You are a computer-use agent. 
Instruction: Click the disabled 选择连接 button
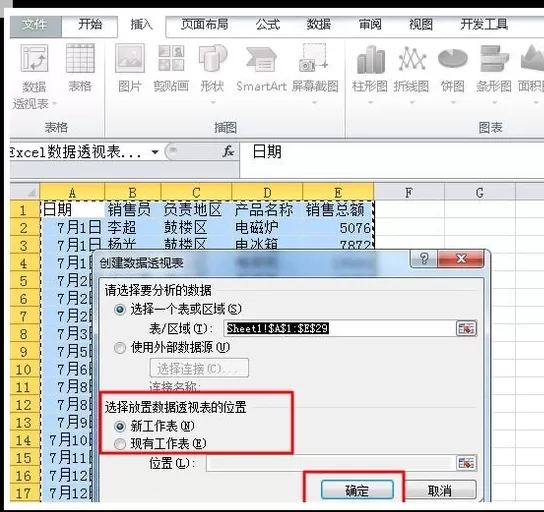(199, 368)
